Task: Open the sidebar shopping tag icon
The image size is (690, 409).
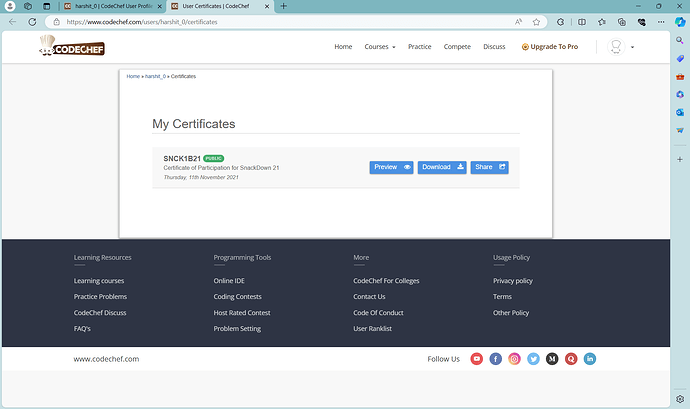Action: point(680,59)
